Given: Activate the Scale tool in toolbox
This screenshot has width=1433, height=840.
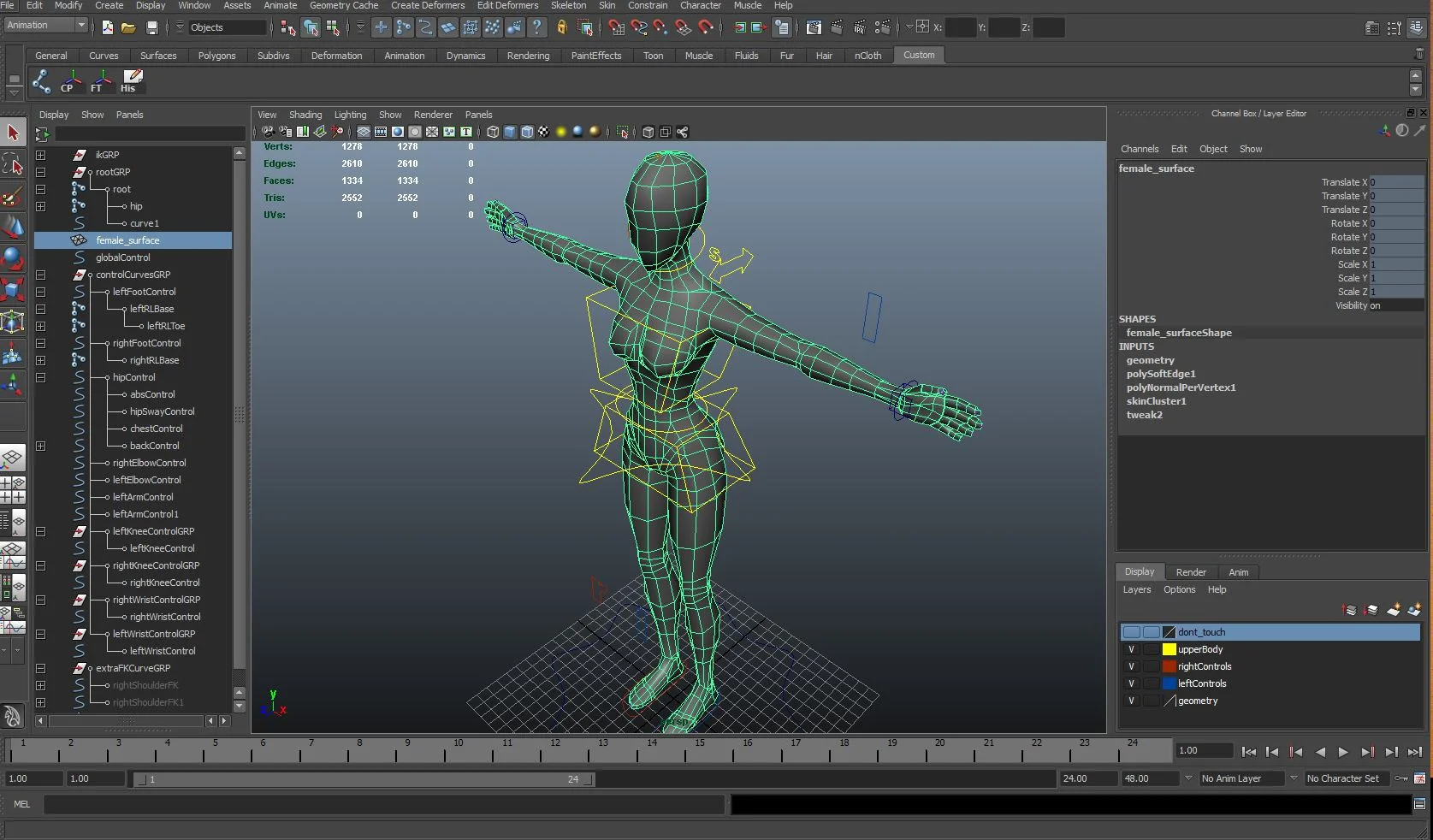Looking at the screenshot, I should click(13, 290).
